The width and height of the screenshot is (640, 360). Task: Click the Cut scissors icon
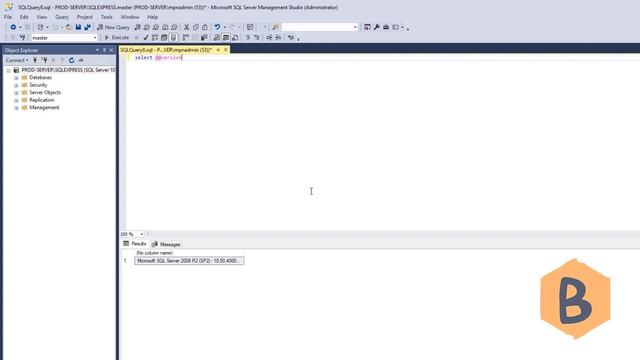(187, 27)
